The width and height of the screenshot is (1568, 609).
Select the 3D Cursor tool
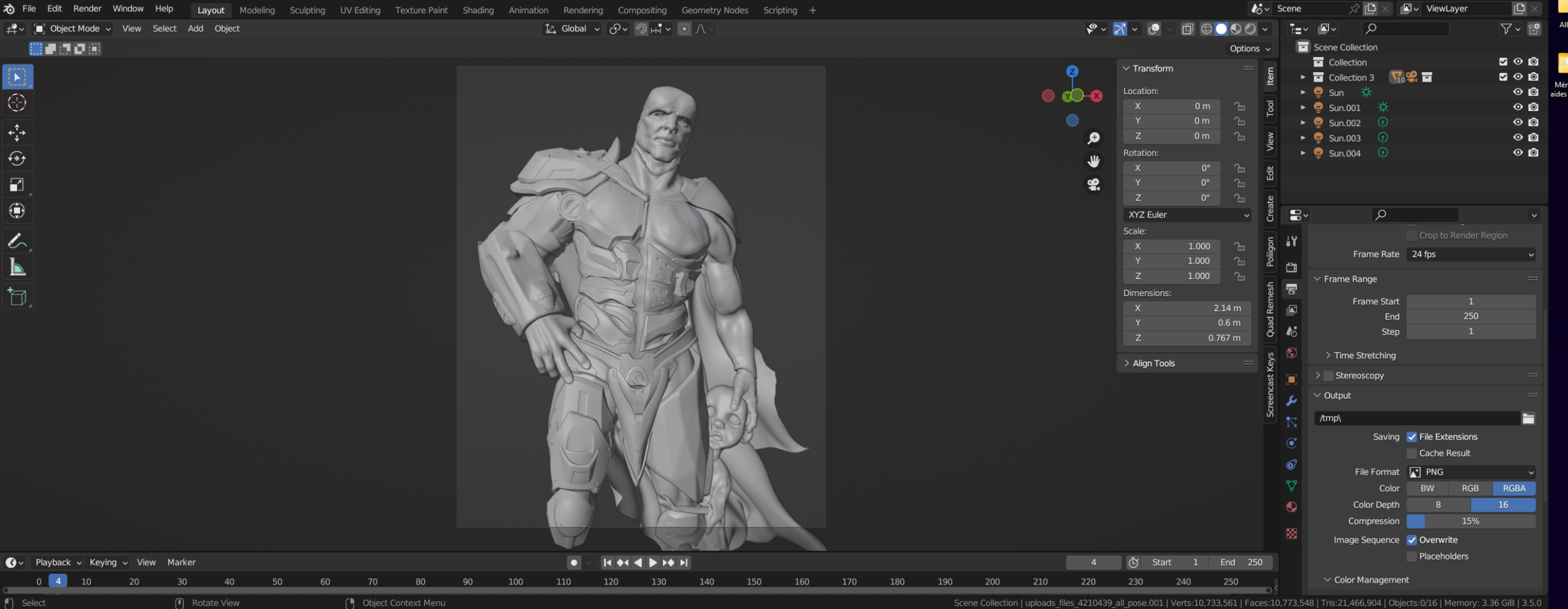tap(17, 103)
